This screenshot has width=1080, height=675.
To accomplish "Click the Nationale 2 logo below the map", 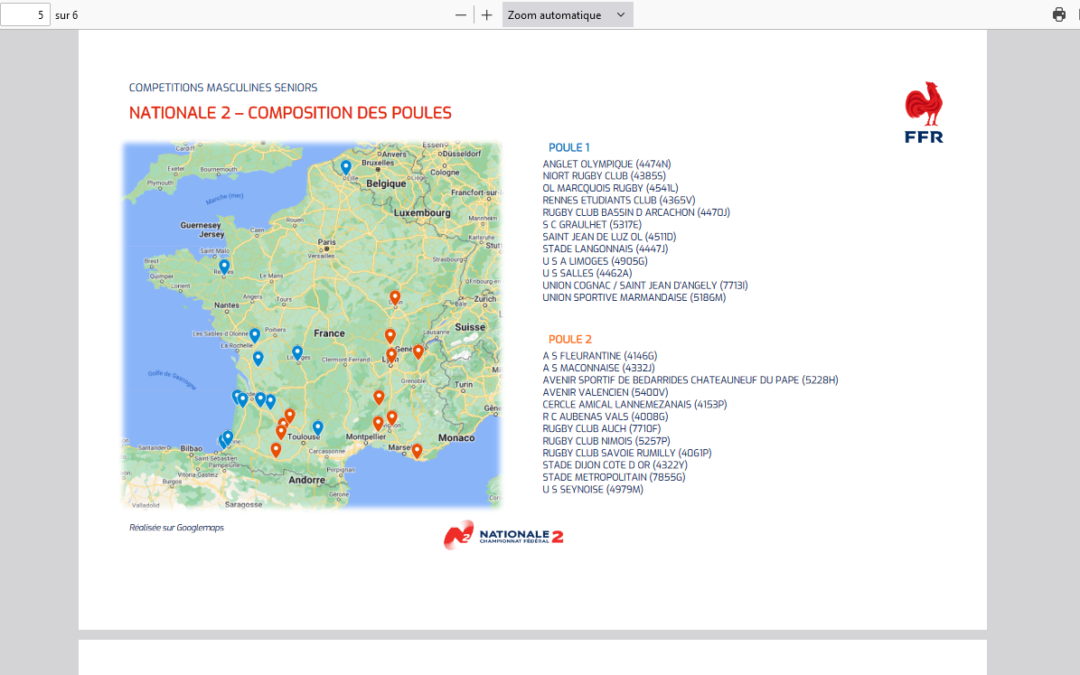I will (x=503, y=535).
